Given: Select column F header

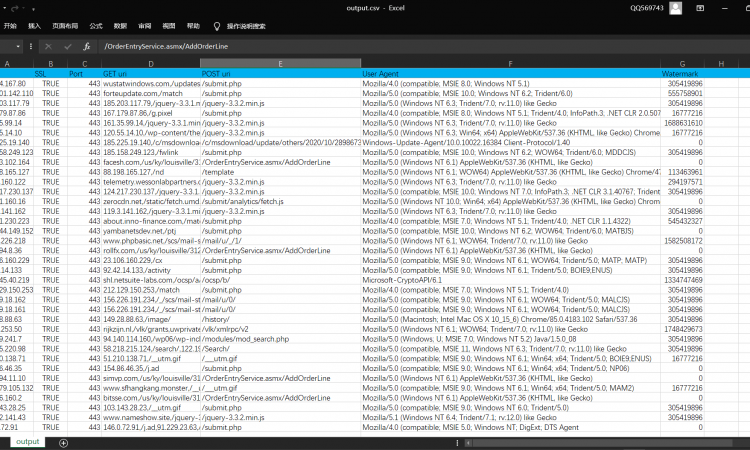Looking at the screenshot, I should coord(510,64).
